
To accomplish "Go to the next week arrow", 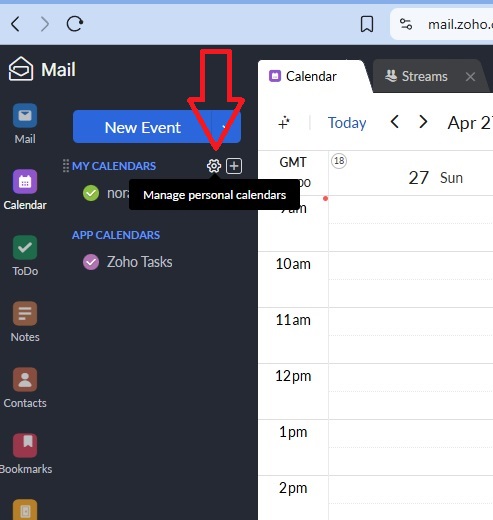I will [x=423, y=122].
